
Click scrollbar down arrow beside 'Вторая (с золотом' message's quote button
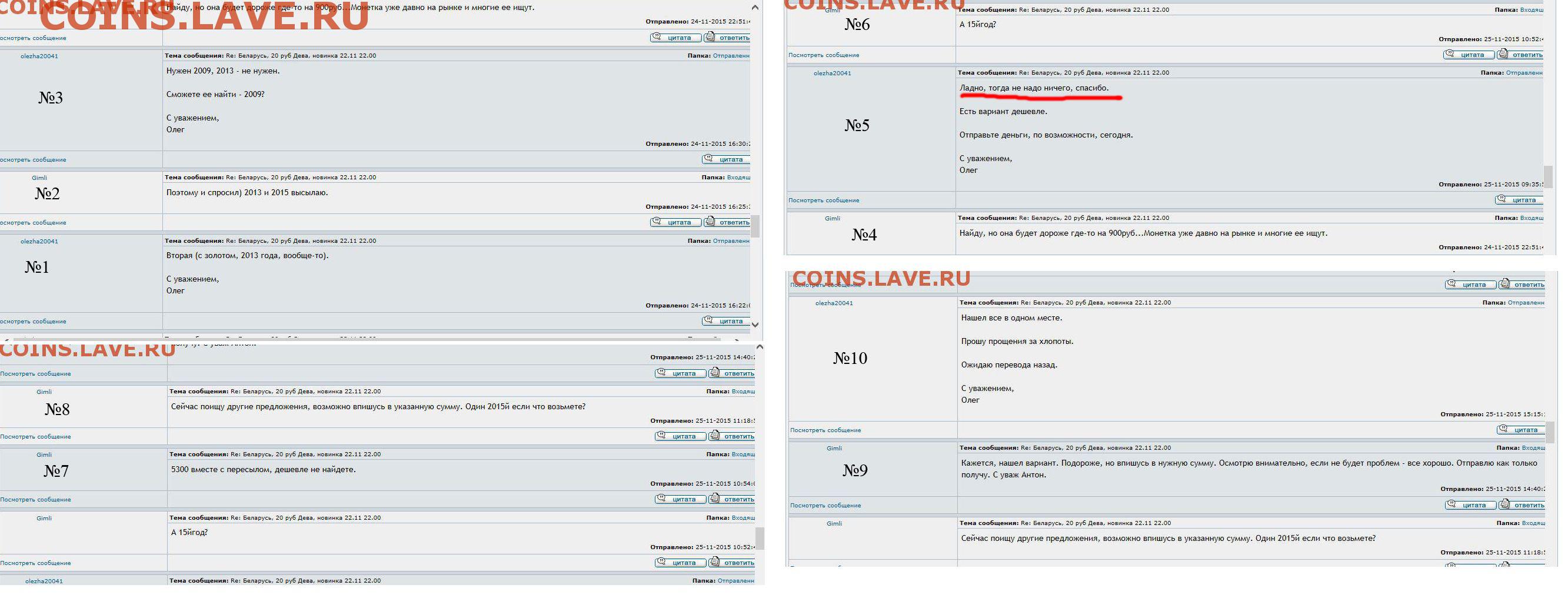click(755, 326)
